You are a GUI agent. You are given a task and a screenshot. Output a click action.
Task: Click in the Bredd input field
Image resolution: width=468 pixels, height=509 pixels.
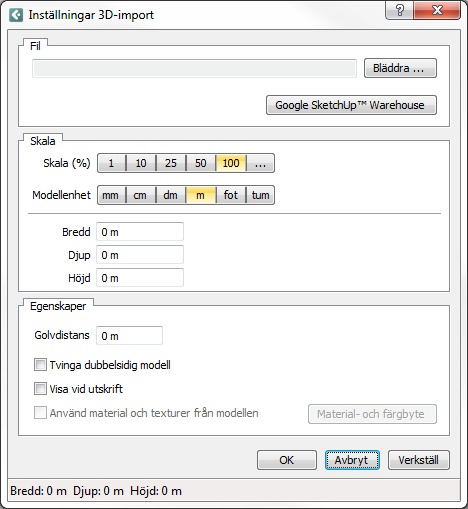tap(140, 232)
